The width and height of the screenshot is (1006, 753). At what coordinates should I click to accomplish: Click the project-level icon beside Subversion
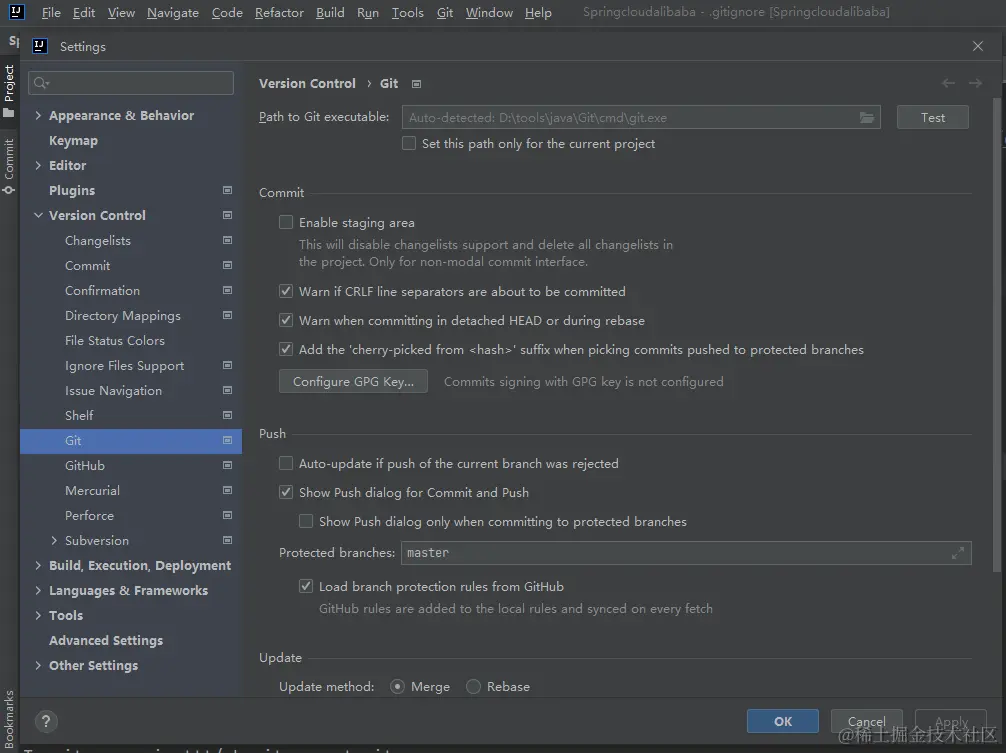[x=227, y=541]
